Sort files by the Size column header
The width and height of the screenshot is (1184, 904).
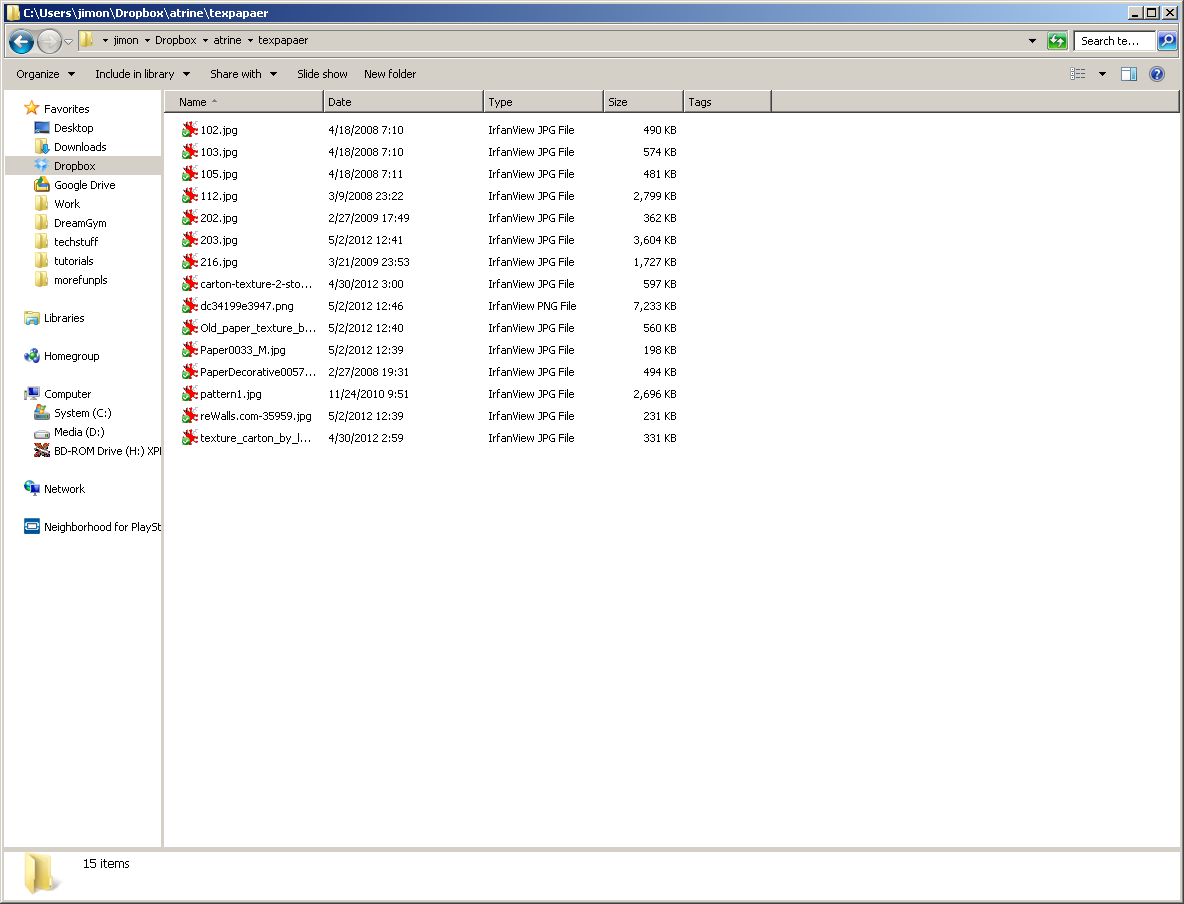click(642, 102)
